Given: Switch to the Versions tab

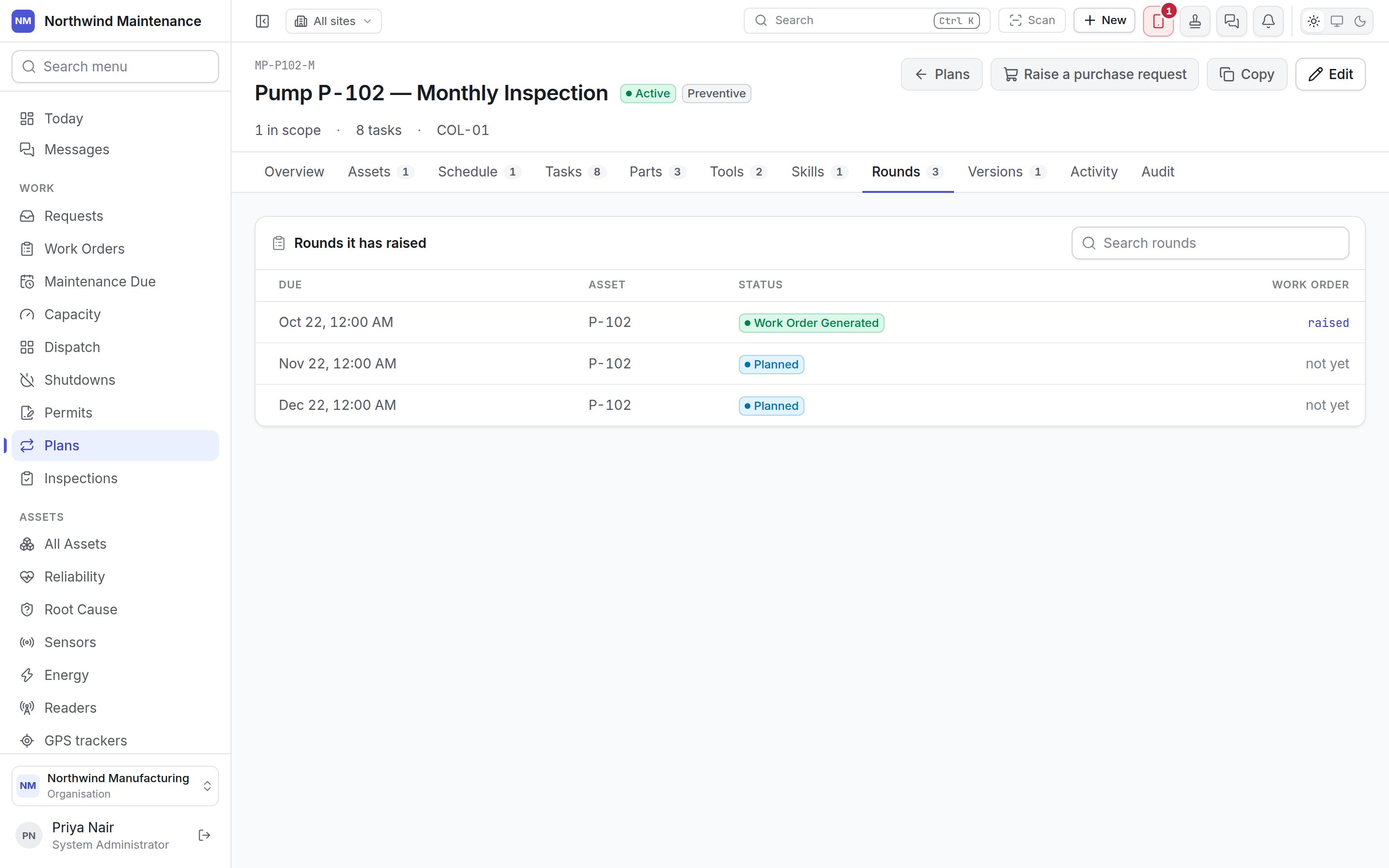Looking at the screenshot, I should pos(1007,172).
